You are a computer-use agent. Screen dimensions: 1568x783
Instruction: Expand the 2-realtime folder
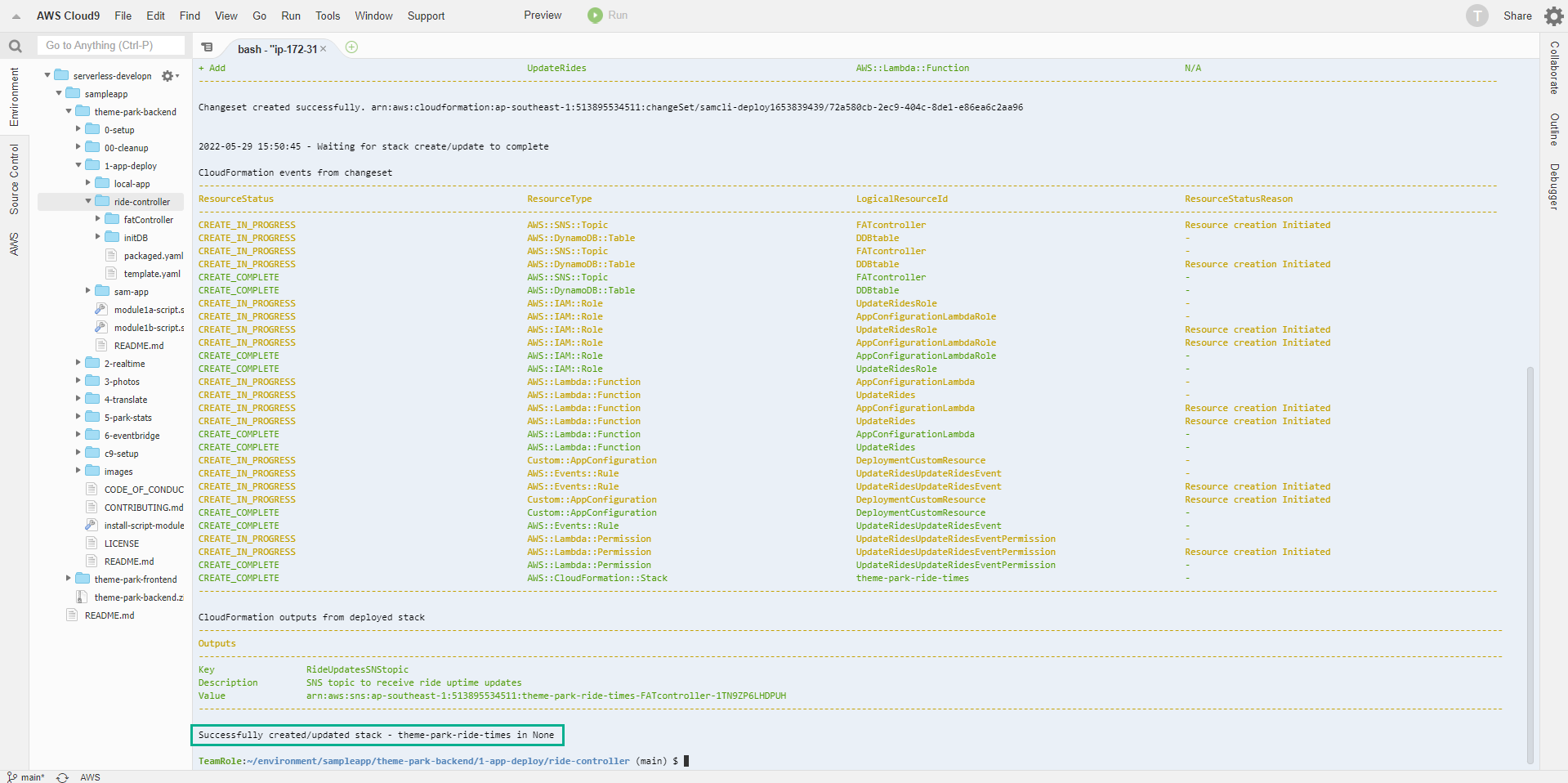click(78, 363)
